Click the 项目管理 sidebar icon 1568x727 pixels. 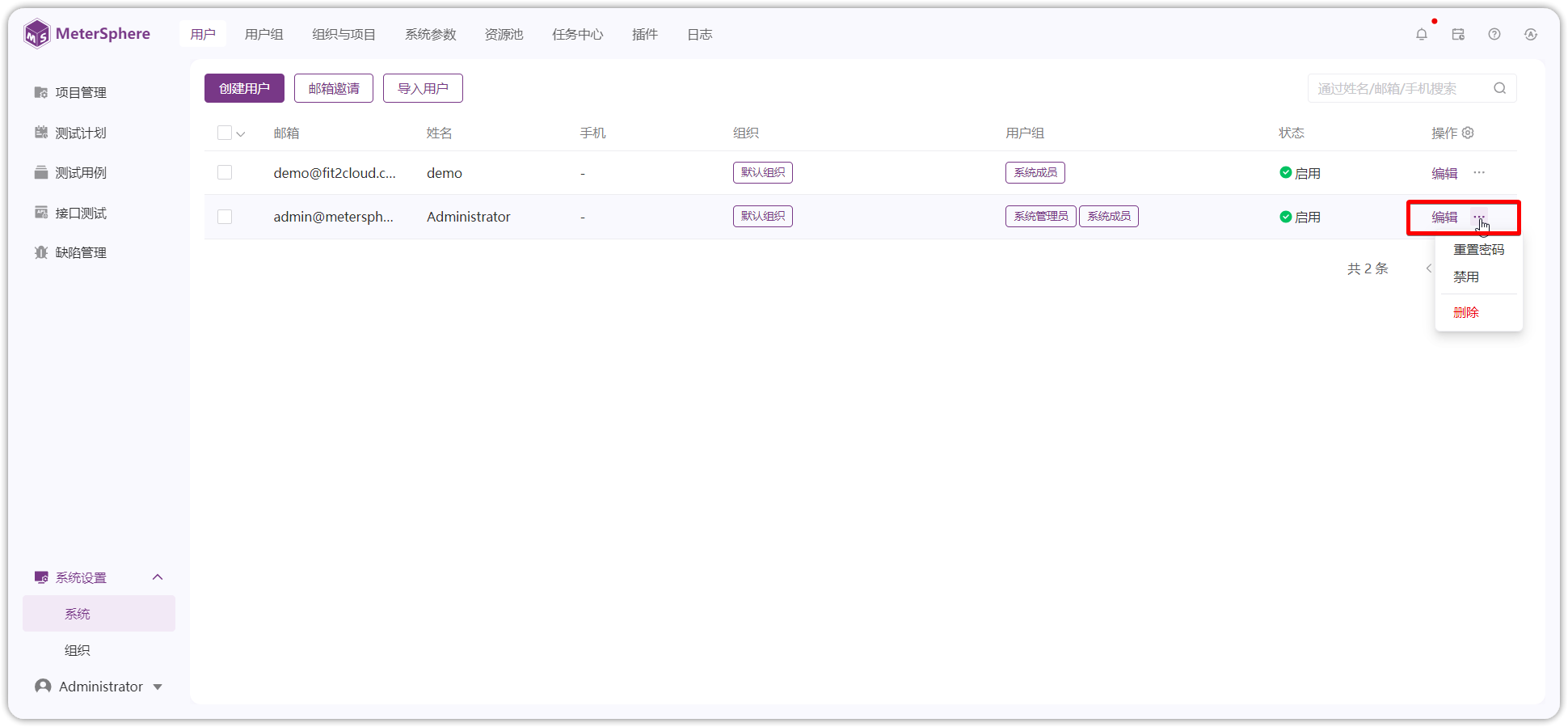tap(41, 92)
